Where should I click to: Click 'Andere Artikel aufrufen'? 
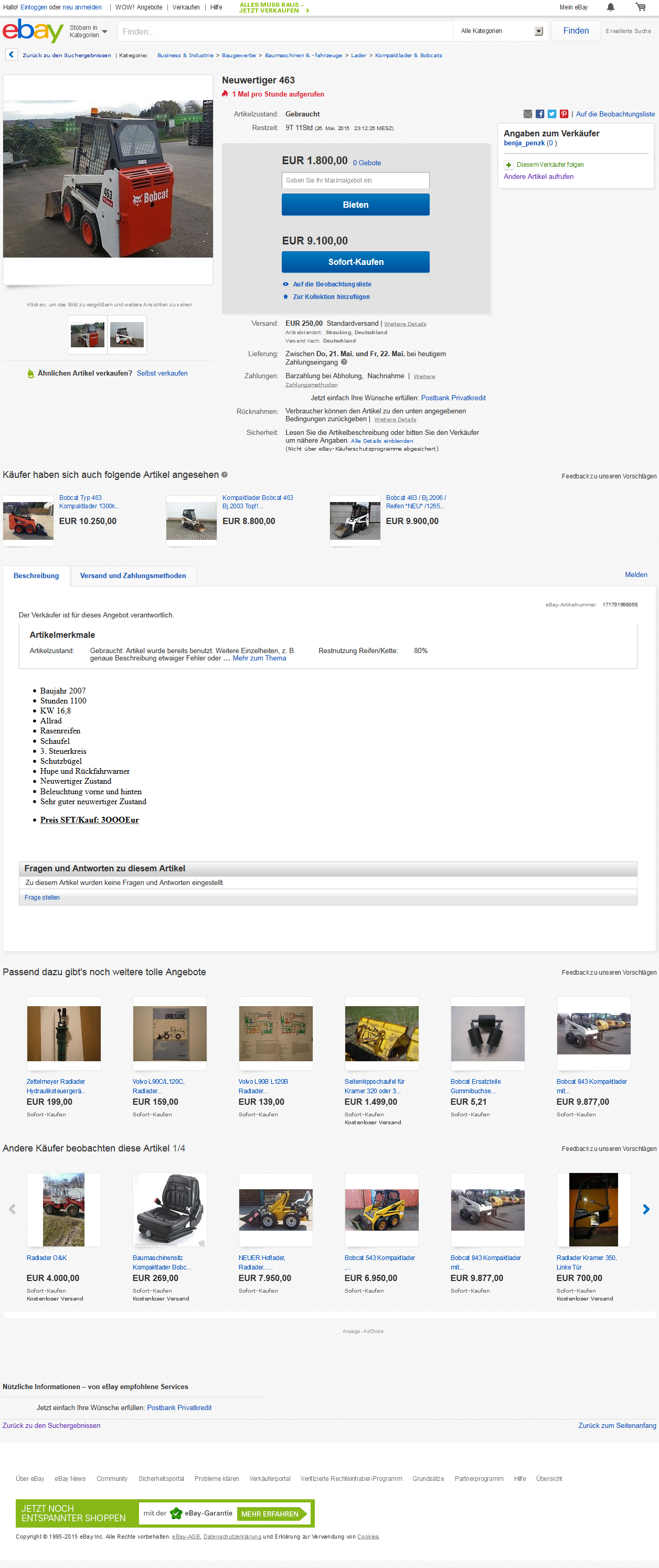pos(538,176)
